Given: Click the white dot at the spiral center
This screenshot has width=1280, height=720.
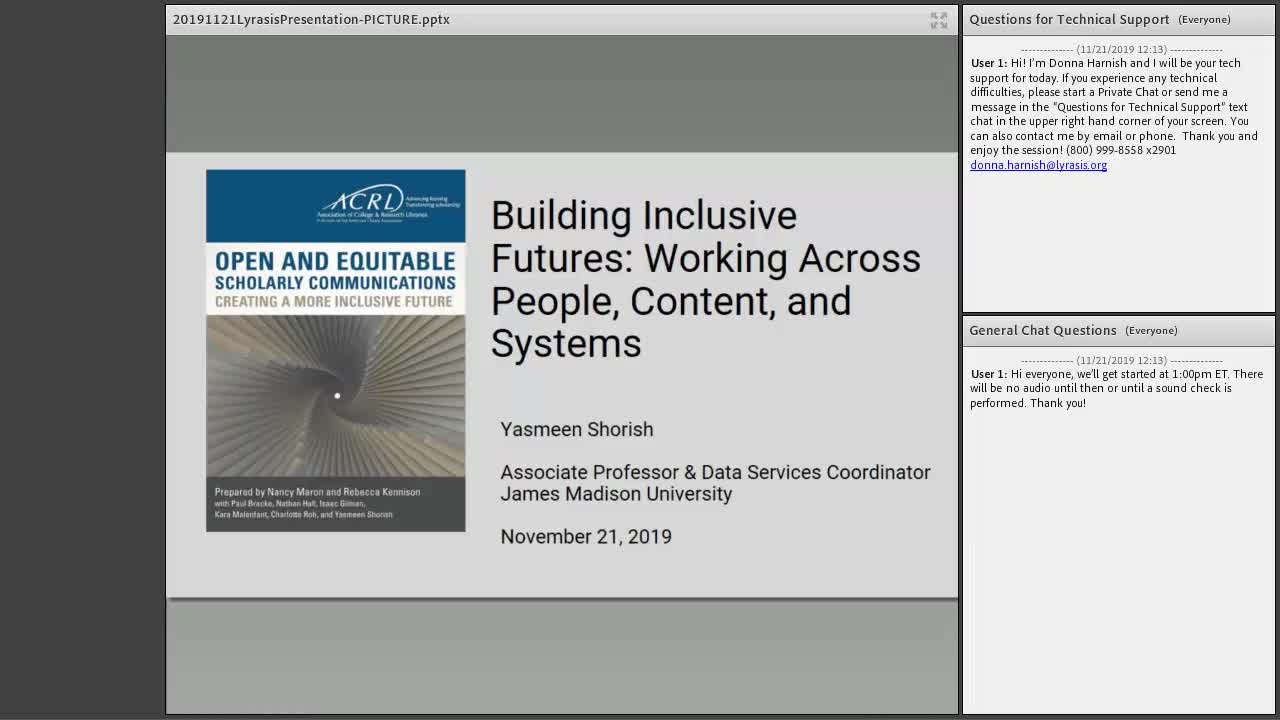Looking at the screenshot, I should 337,396.
